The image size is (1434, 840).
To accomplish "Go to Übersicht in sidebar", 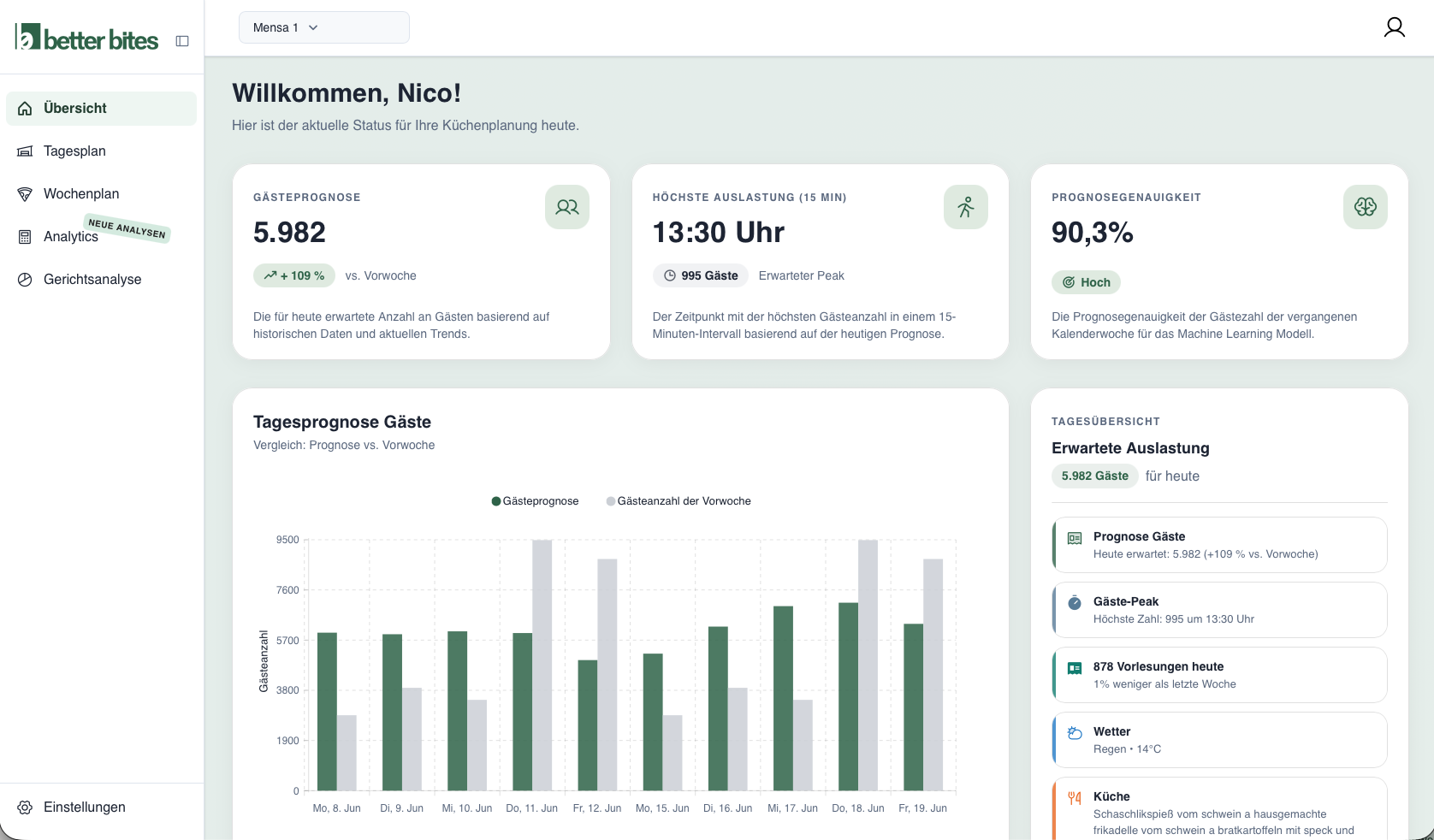I will (101, 109).
